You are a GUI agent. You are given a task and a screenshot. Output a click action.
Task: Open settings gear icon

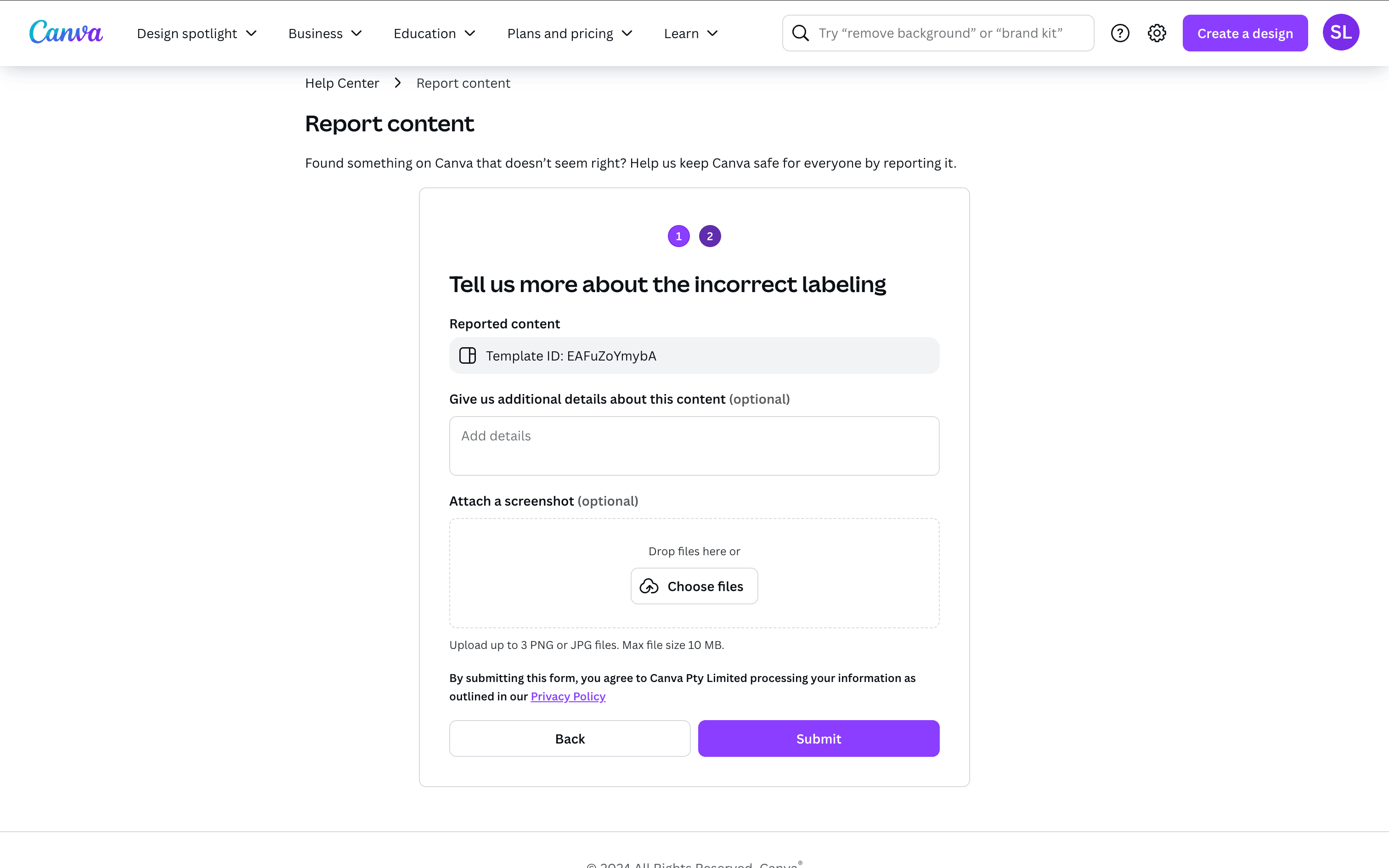[x=1157, y=33]
